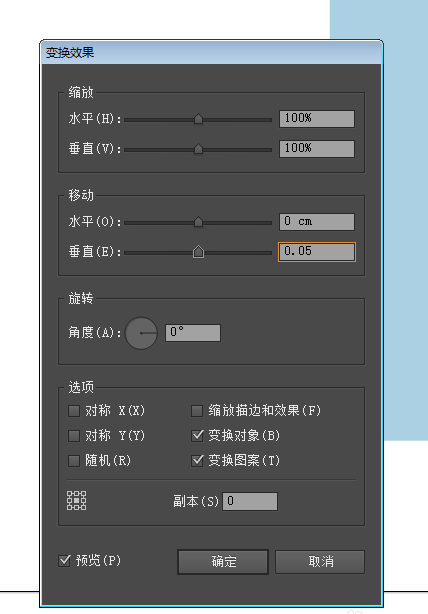Viewport: 428px width, 614px height.
Task: Click the move 垂直(E) slider handle
Action: [x=199, y=251]
